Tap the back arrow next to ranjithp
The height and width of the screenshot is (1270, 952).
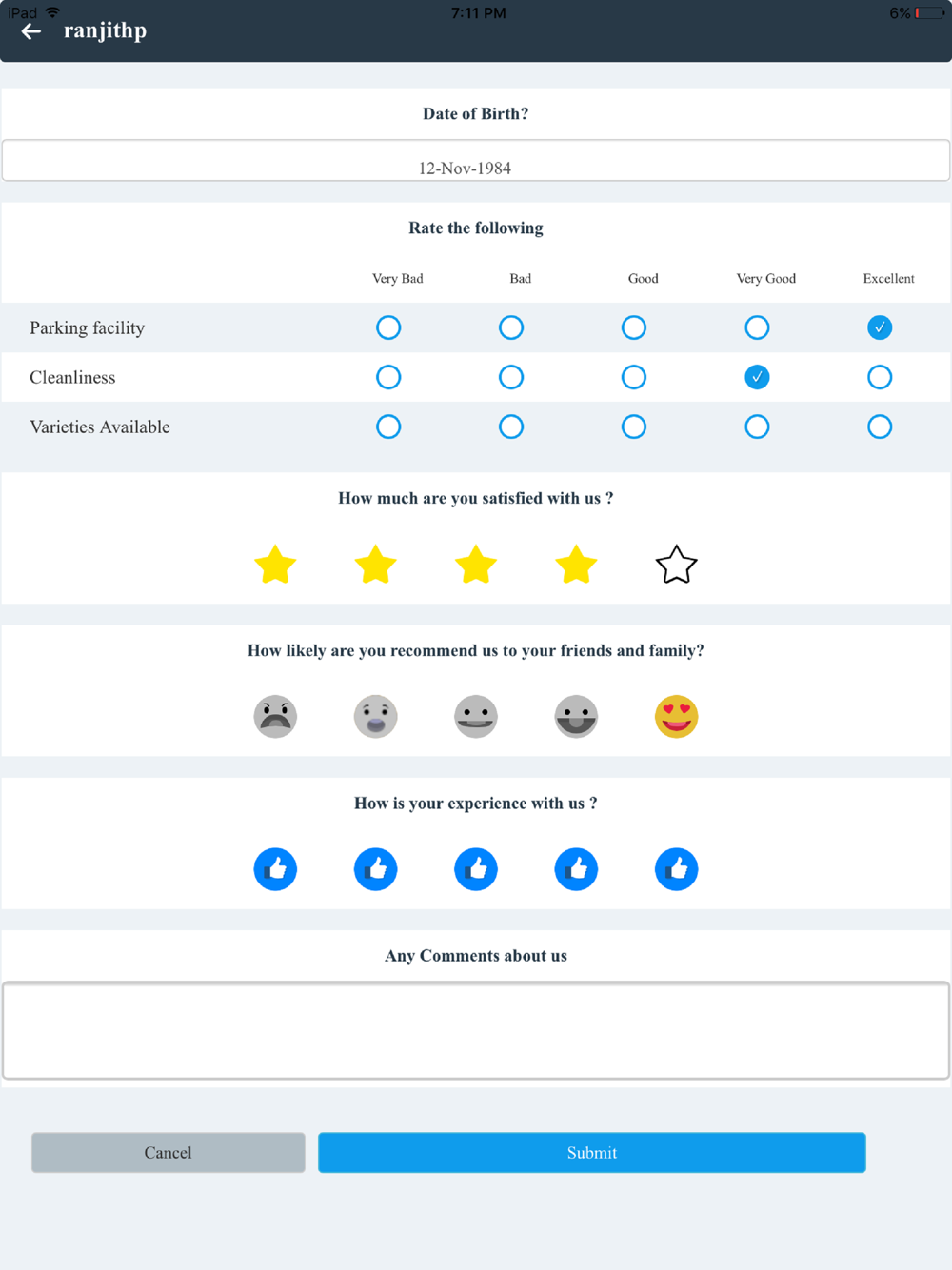click(31, 31)
